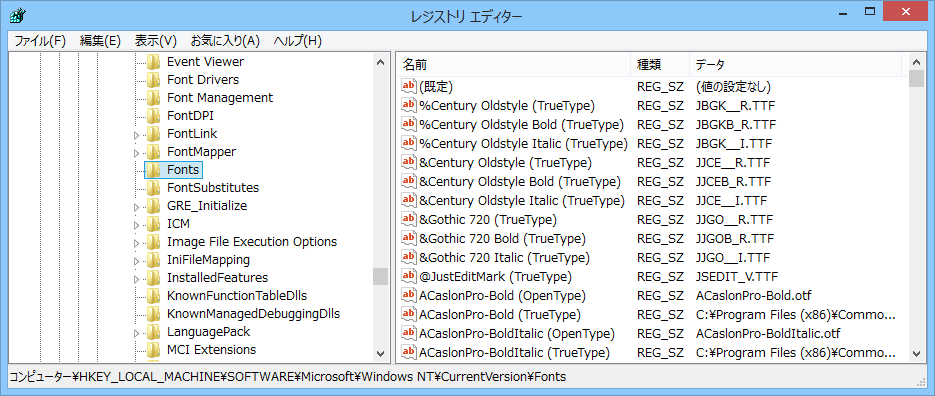Screen dimensions: 935x396
Task: Expand the InstalledFeatures tree node
Action: click(x=137, y=279)
